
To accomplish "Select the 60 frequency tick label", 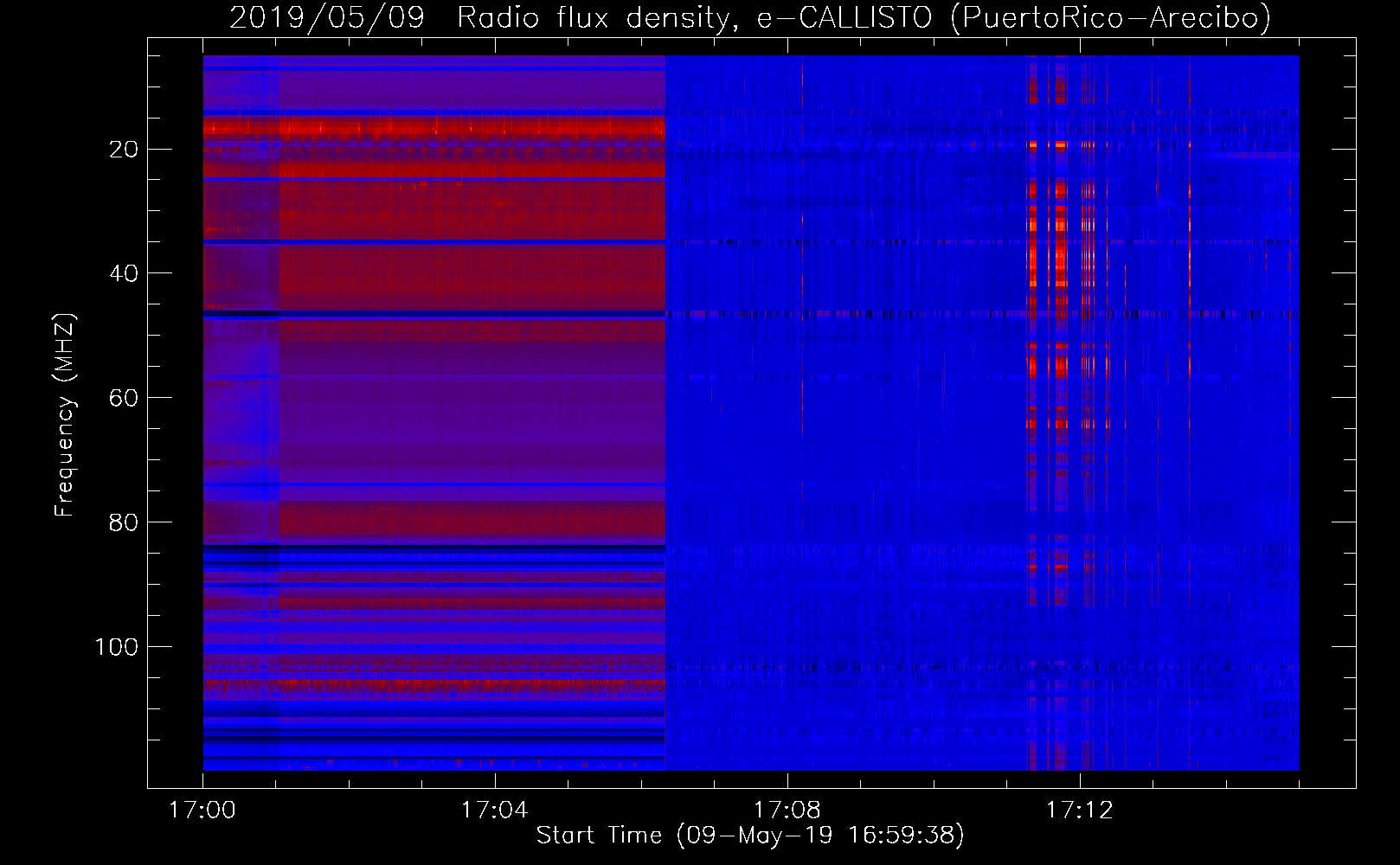I will [124, 399].
